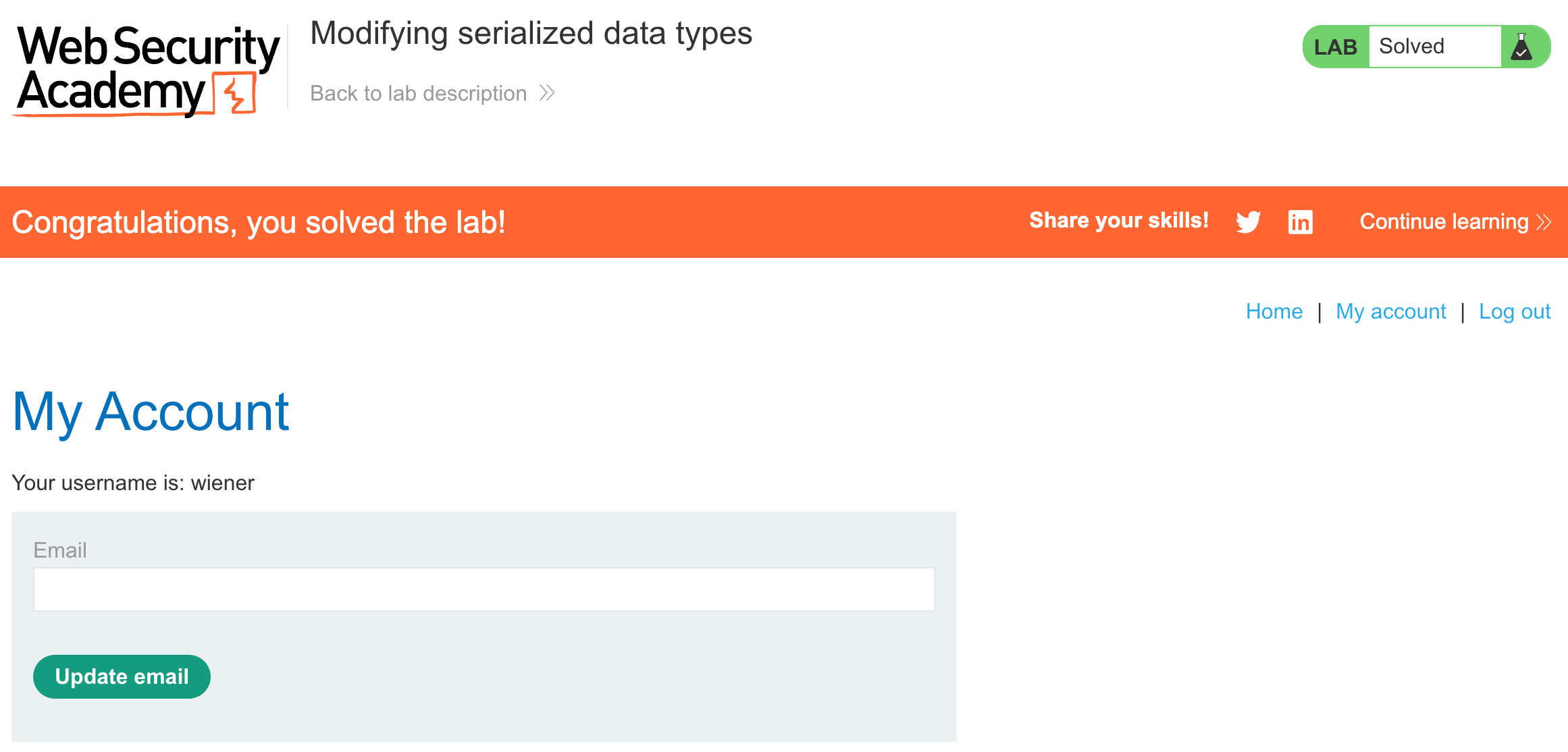Click the Solved status text

point(1411,47)
